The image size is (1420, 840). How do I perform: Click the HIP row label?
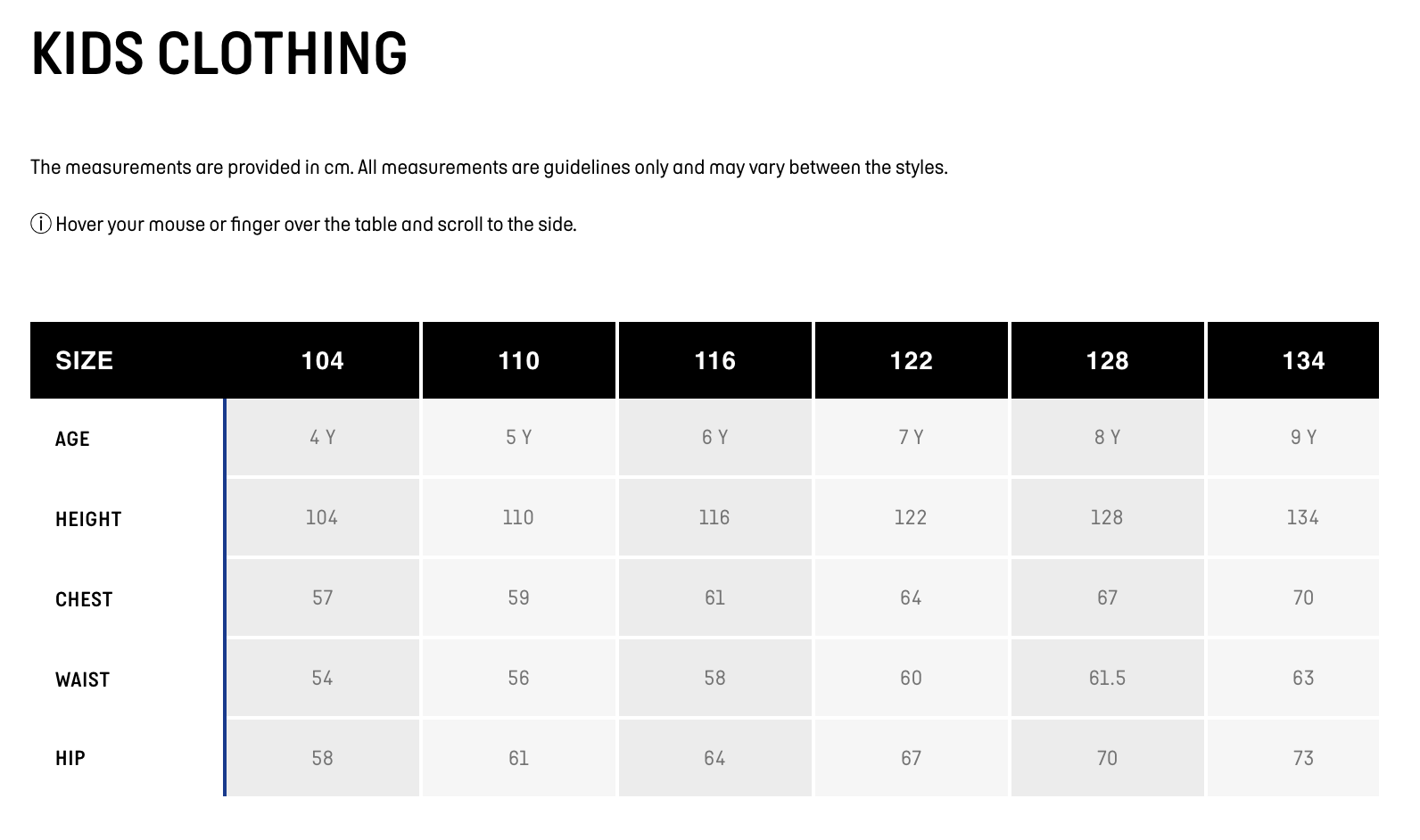point(70,758)
